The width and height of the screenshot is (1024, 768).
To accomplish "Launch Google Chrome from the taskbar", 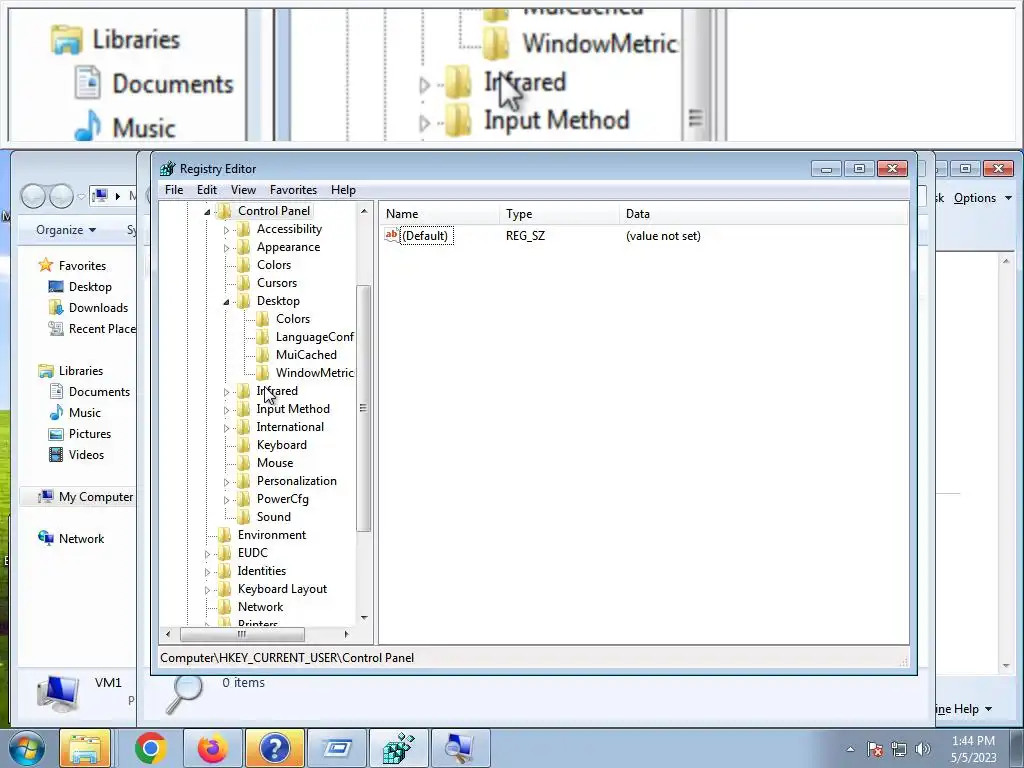I will pyautogui.click(x=150, y=748).
